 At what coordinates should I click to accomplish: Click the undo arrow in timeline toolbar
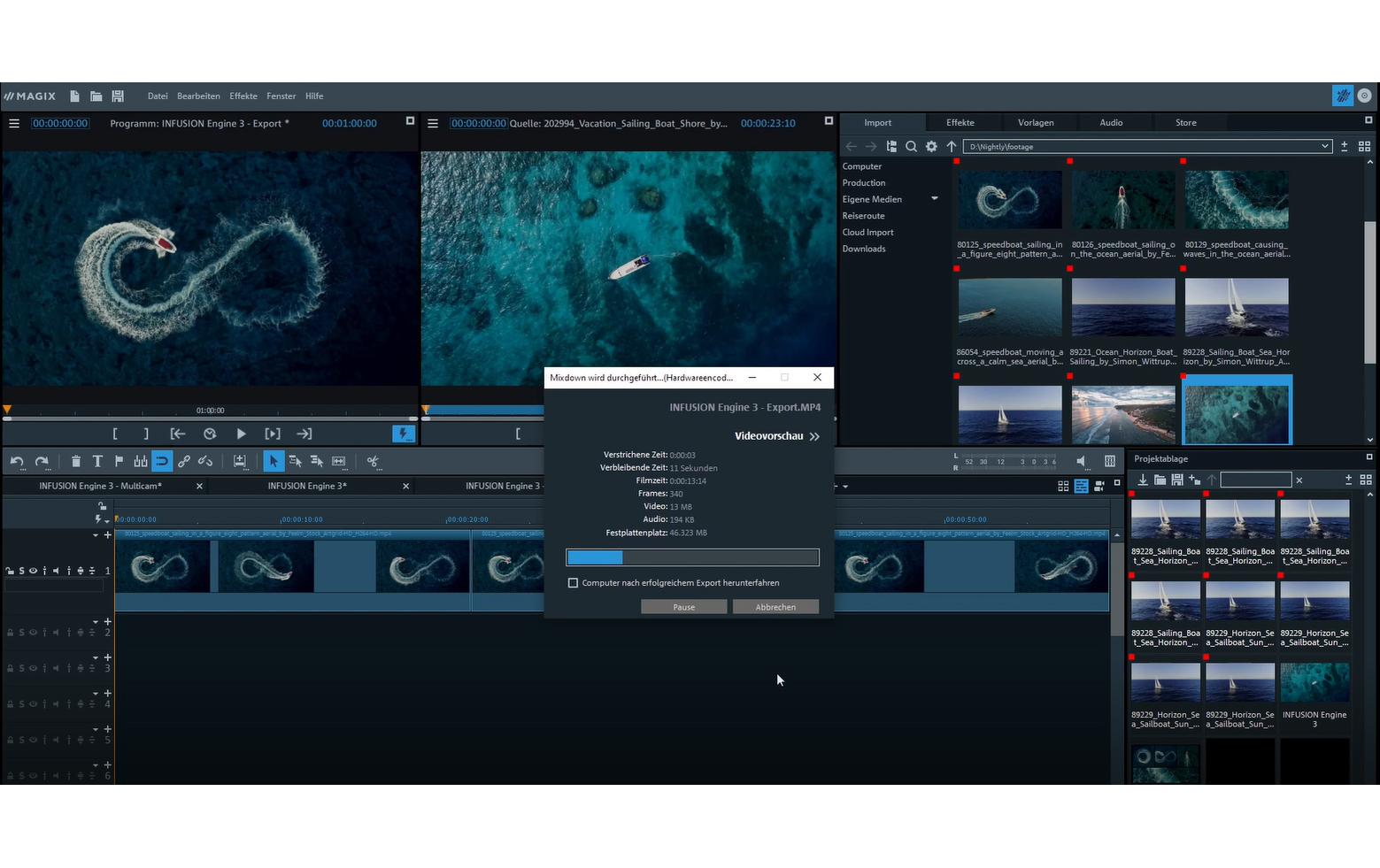(x=17, y=461)
